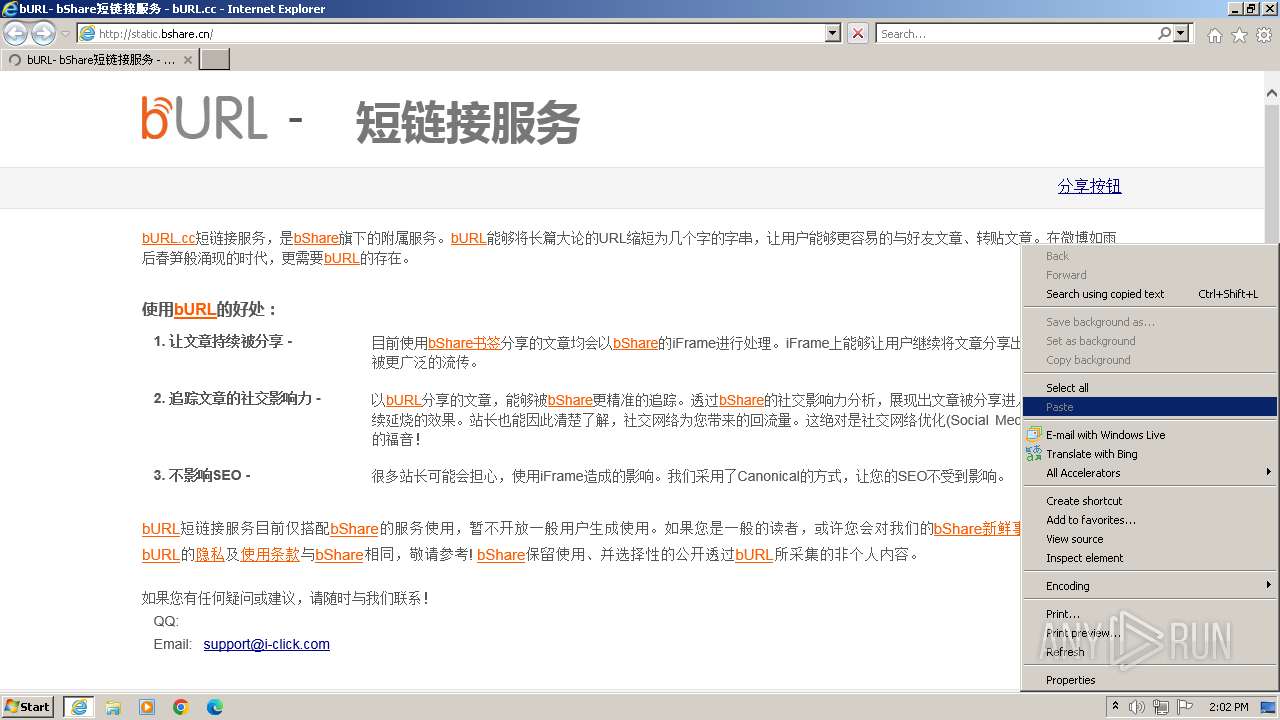The width and height of the screenshot is (1280, 720).
Task: Open File Explorer in the taskbar
Action: (x=113, y=707)
